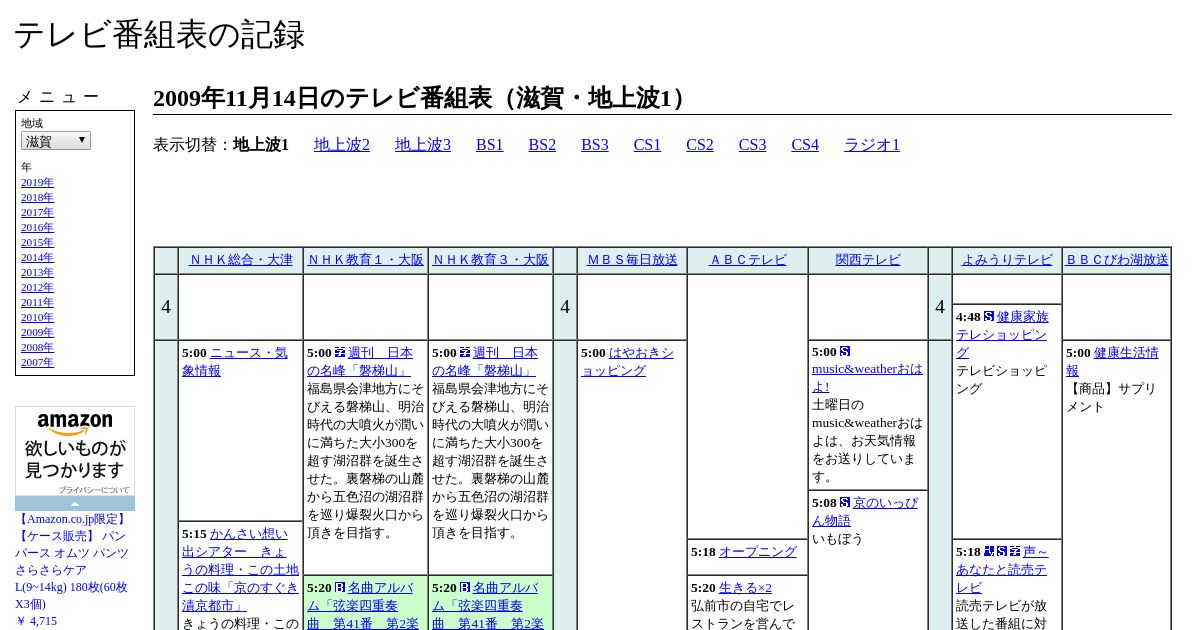1200x630 pixels.
Task: Select the year 2016年 in the menu
Action: 37,227
